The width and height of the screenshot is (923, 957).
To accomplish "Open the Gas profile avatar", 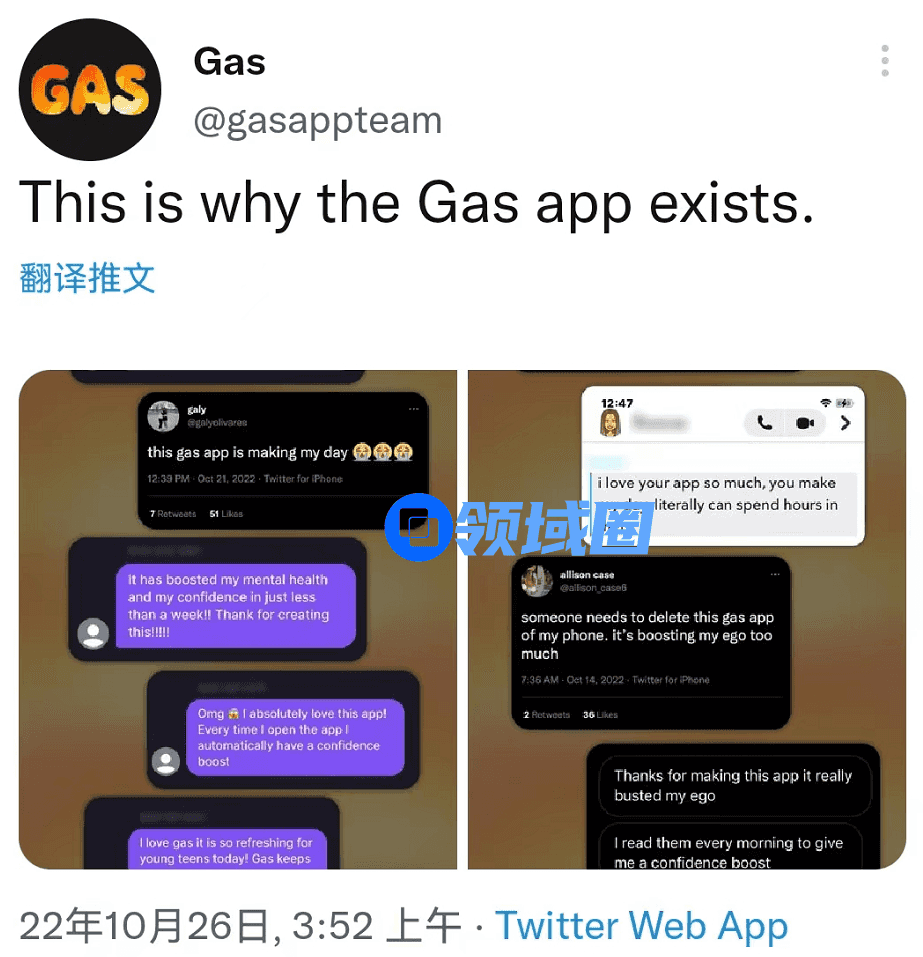I will 90,90.
